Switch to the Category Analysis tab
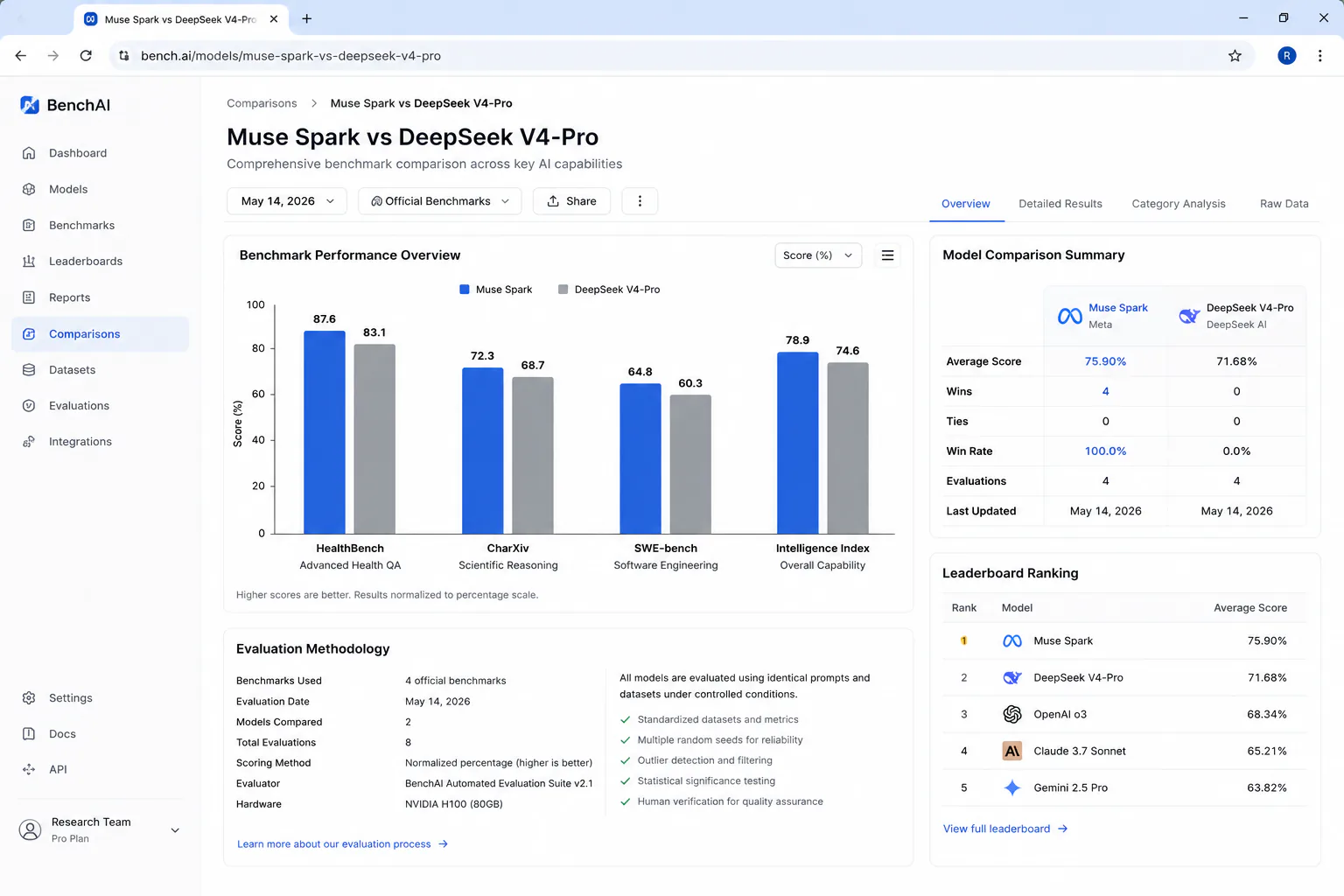Image resolution: width=1344 pixels, height=896 pixels. pos(1178,203)
